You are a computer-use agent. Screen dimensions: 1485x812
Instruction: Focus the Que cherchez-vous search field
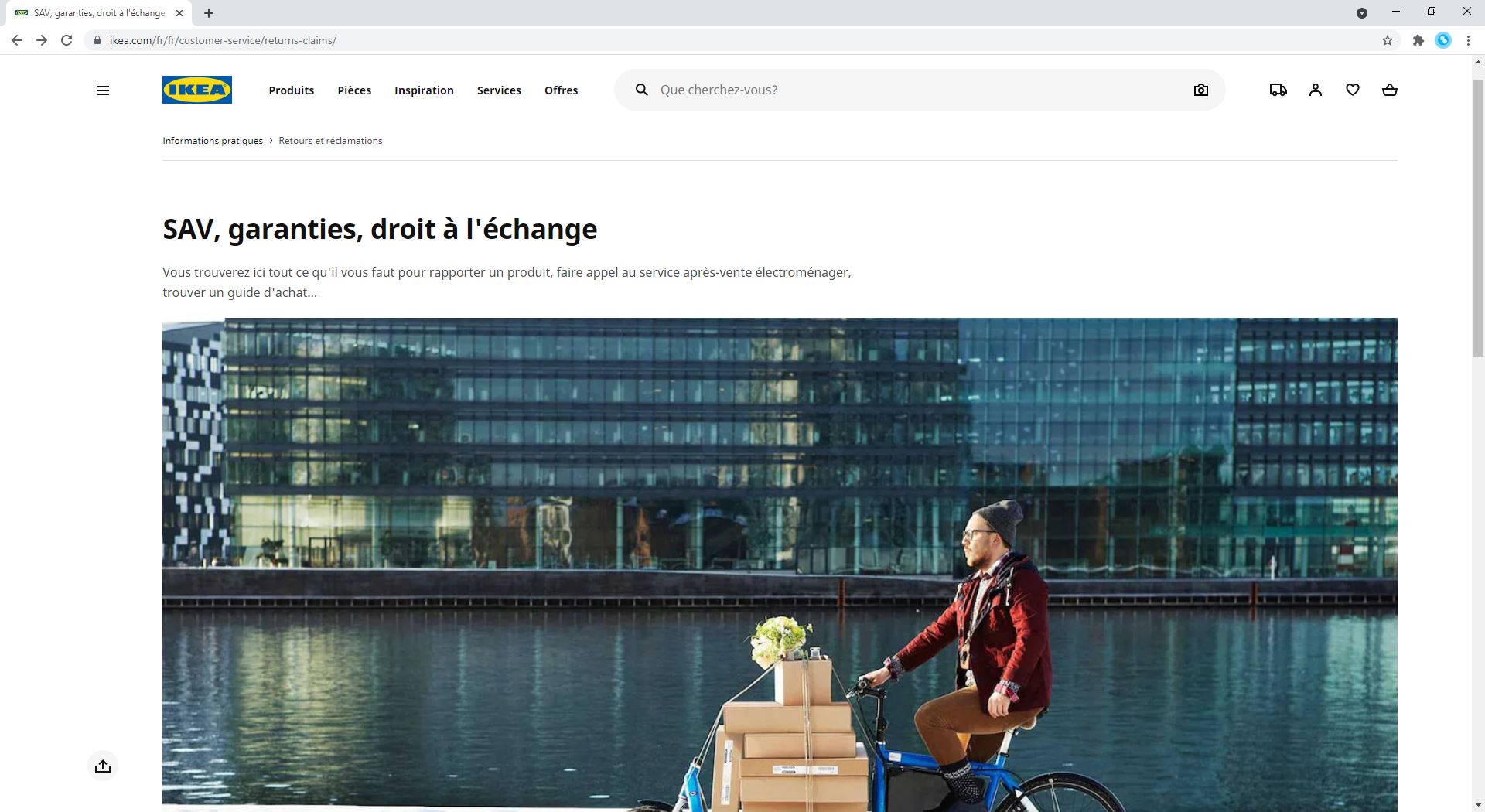point(920,90)
